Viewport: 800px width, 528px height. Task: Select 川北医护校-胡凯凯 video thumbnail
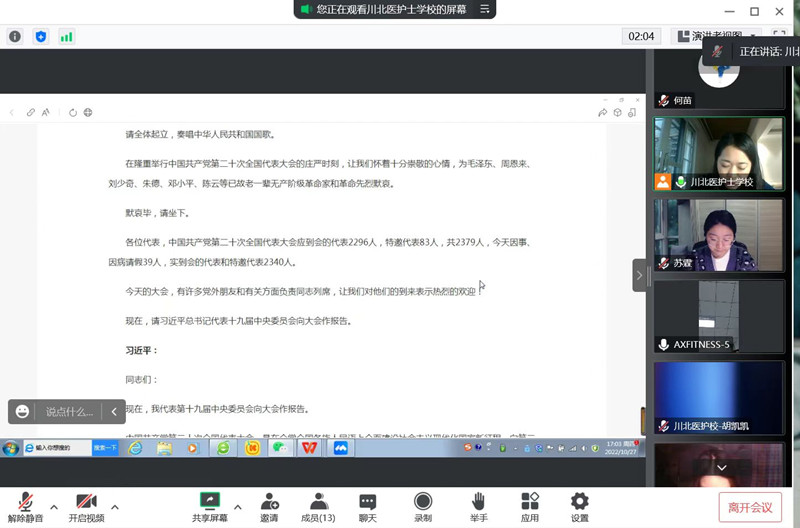point(719,397)
